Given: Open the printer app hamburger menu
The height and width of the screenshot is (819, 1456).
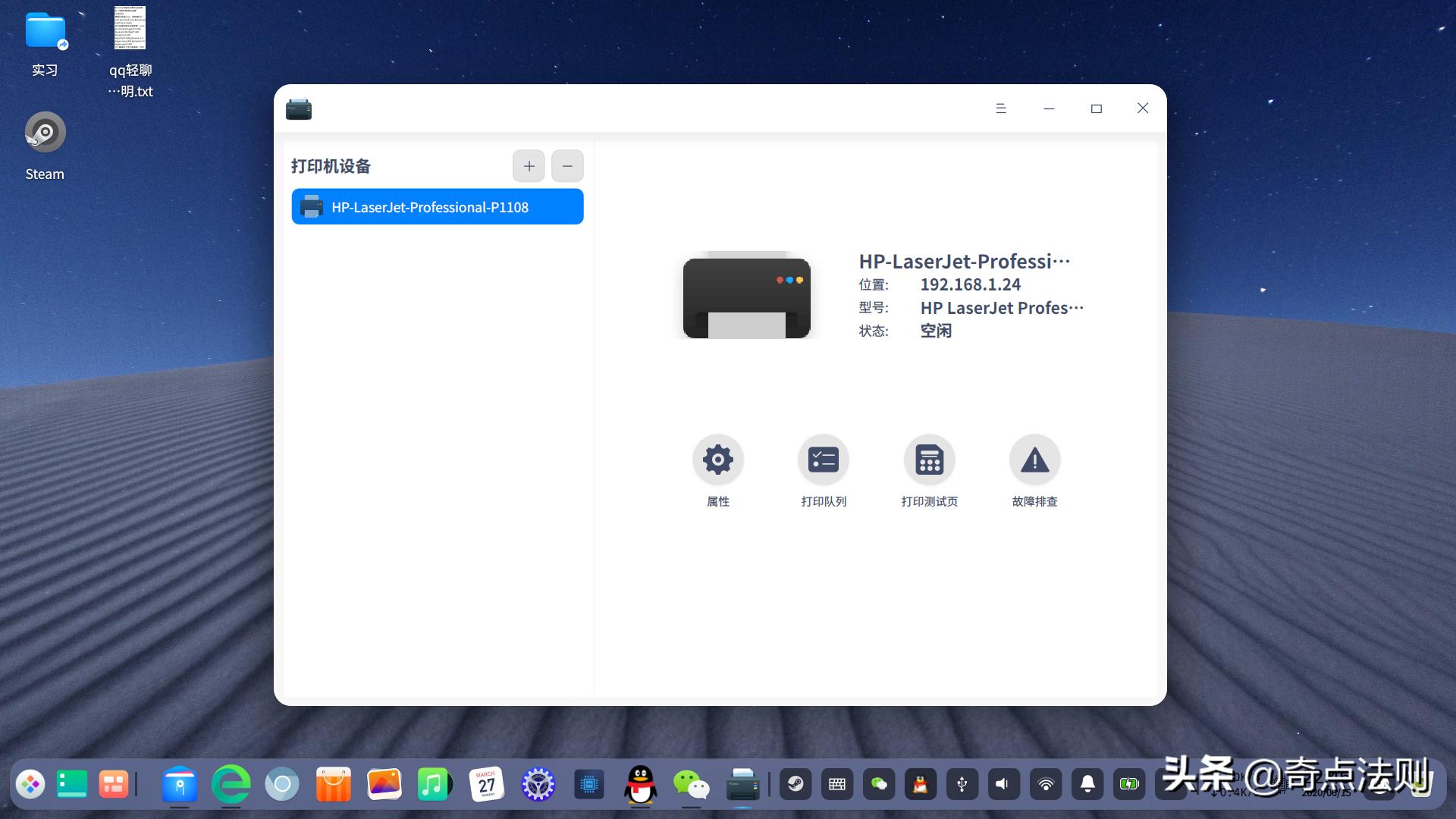Looking at the screenshot, I should (x=1001, y=108).
